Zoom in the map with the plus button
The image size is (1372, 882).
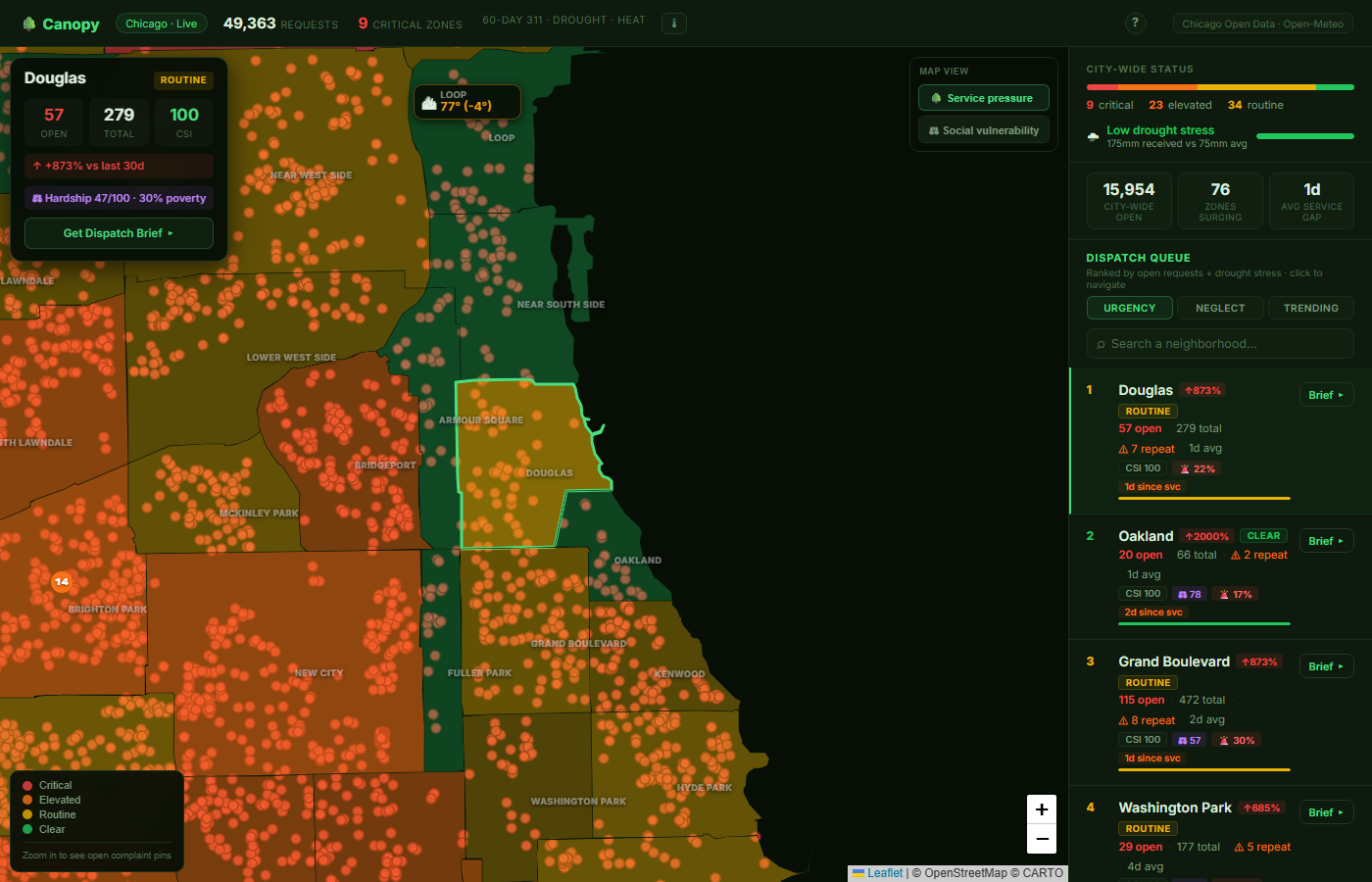coord(1042,809)
